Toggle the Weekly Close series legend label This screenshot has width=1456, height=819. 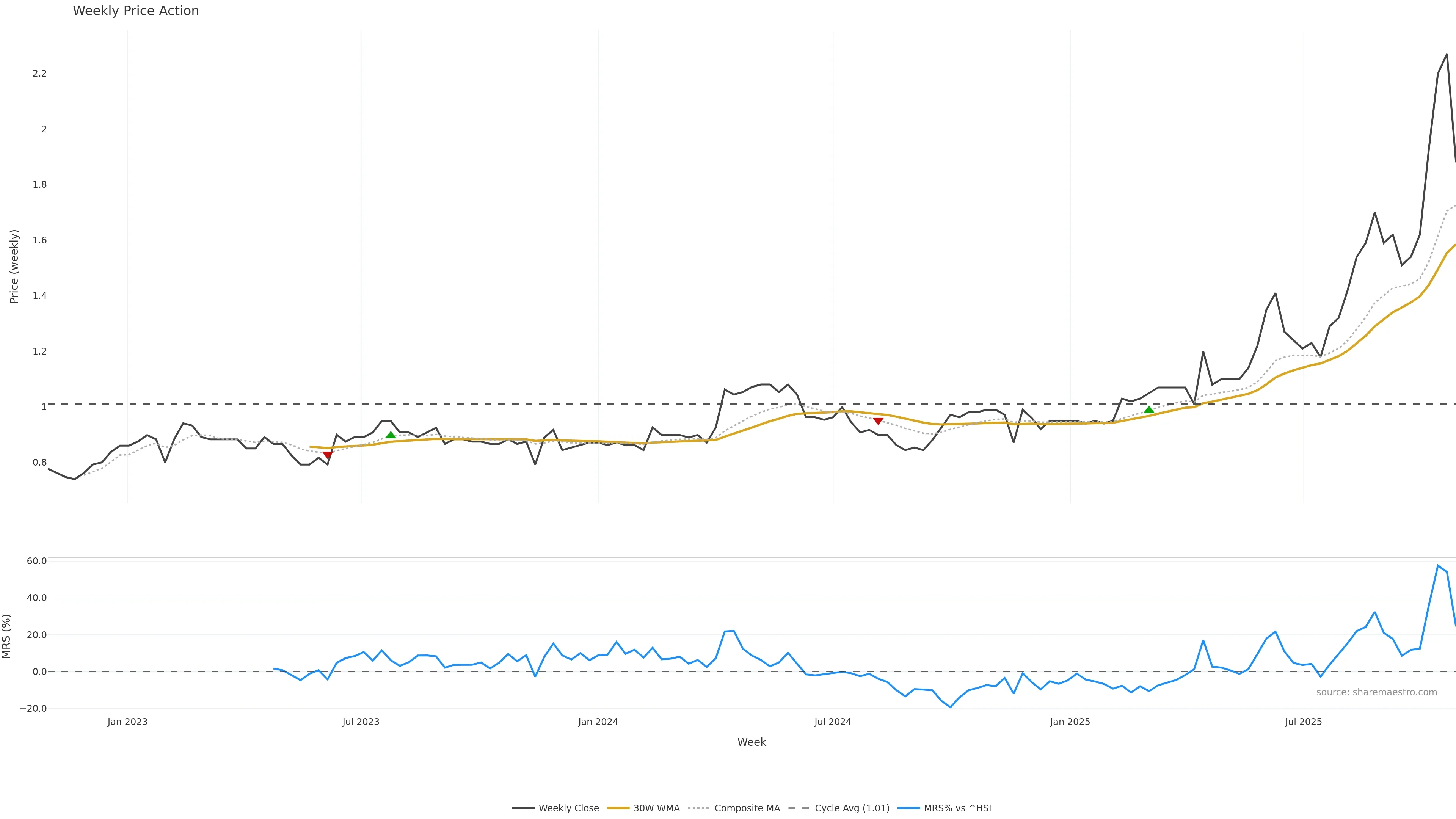[x=569, y=808]
